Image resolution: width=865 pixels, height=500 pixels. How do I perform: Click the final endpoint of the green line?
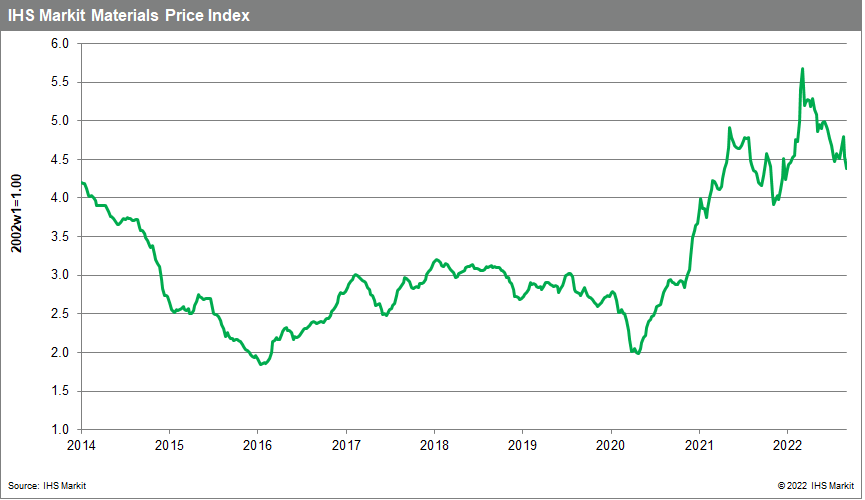(x=846, y=168)
